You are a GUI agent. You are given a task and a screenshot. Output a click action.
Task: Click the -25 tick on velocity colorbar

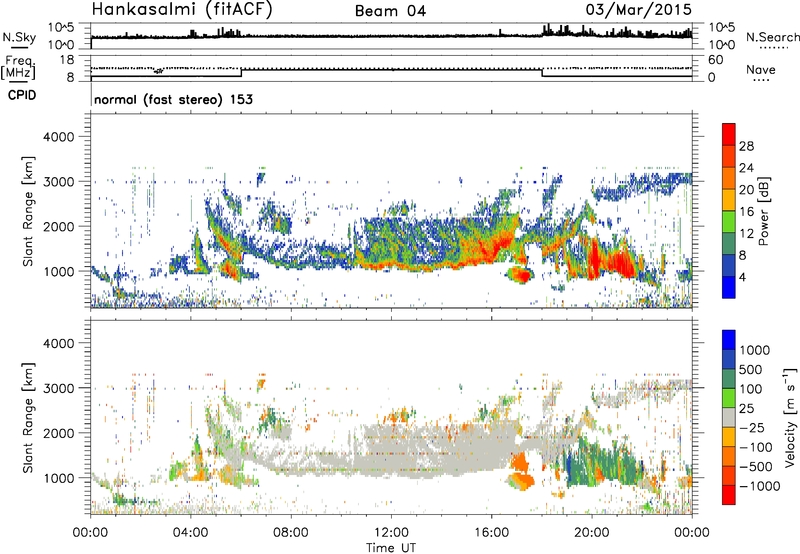point(752,427)
